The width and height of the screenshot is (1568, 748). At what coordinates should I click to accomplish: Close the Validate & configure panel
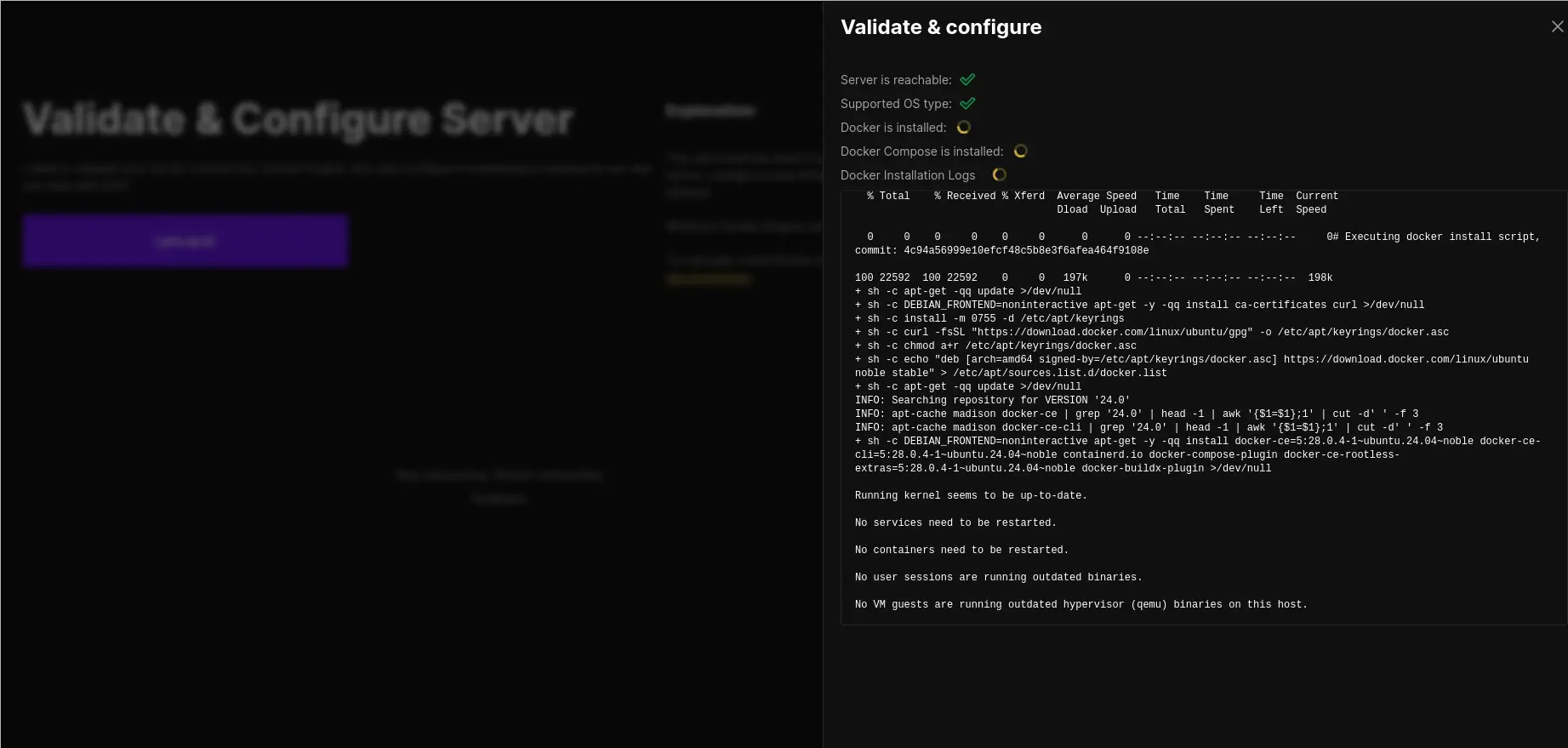(x=1557, y=26)
